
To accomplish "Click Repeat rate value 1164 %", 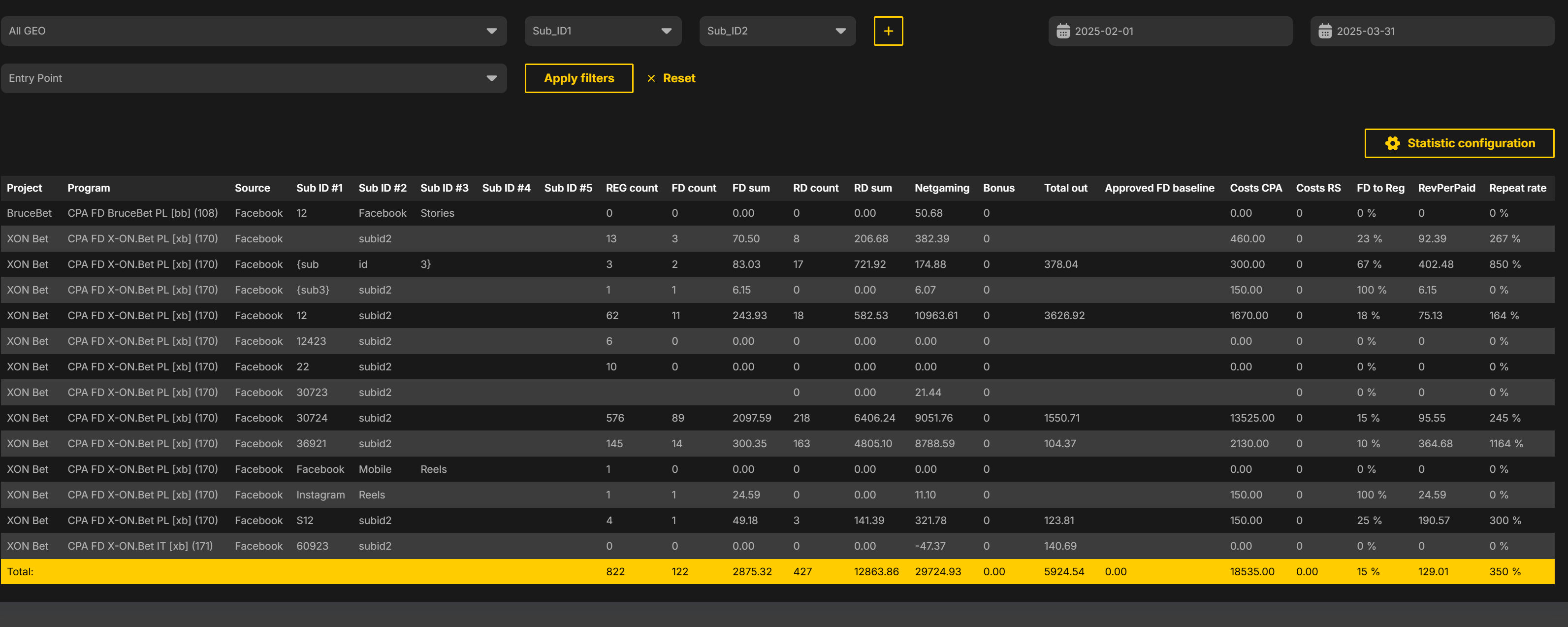I will (x=1506, y=444).
